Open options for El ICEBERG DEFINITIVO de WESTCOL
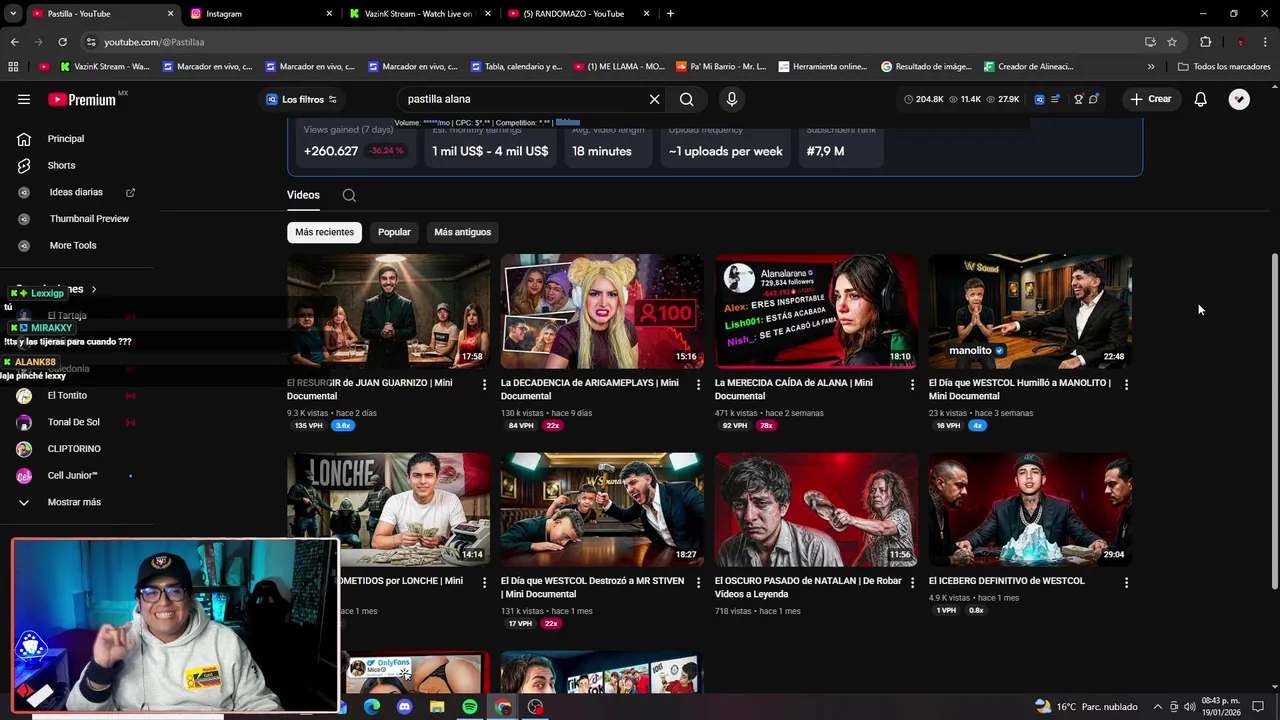The height and width of the screenshot is (720, 1280). 1126,582
